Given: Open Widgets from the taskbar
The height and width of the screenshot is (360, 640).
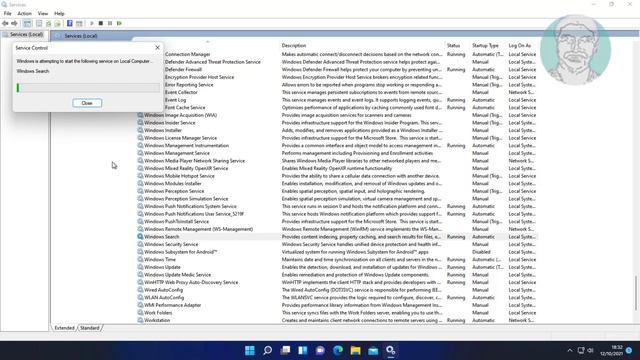Looking at the screenshot, I should coord(303,350).
